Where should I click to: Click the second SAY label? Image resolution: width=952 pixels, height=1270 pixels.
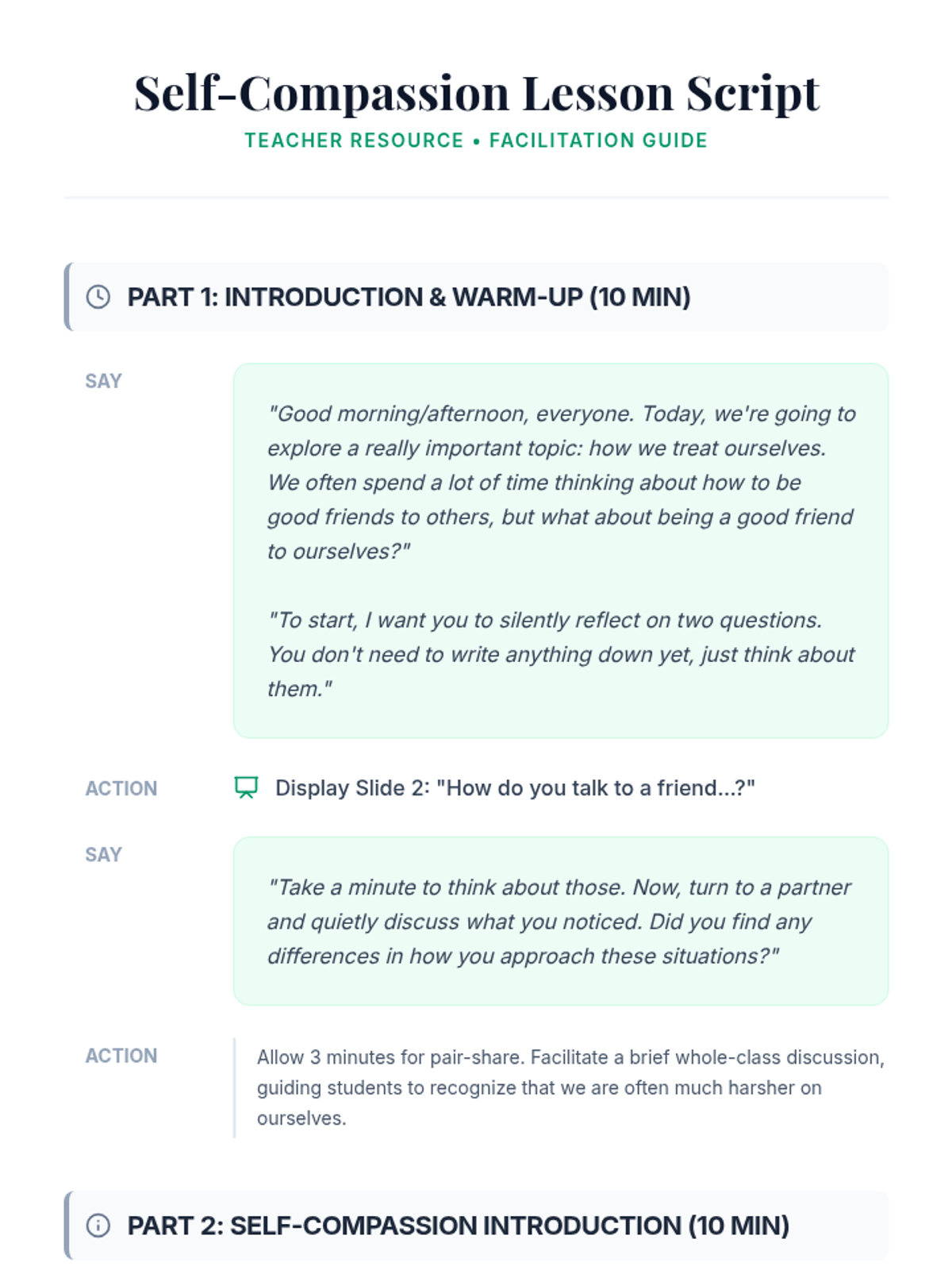pyautogui.click(x=103, y=855)
